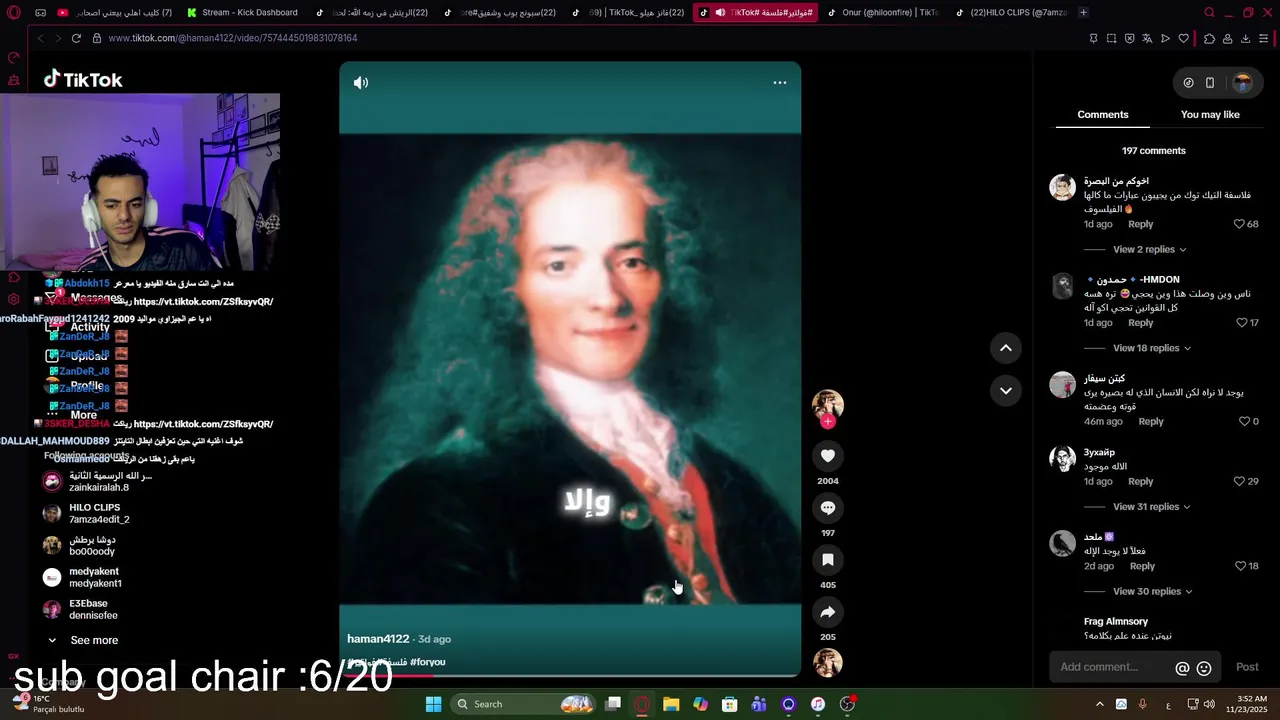Like the comment by اخوكم من البصرة
The width and height of the screenshot is (1280, 720).
(1239, 225)
